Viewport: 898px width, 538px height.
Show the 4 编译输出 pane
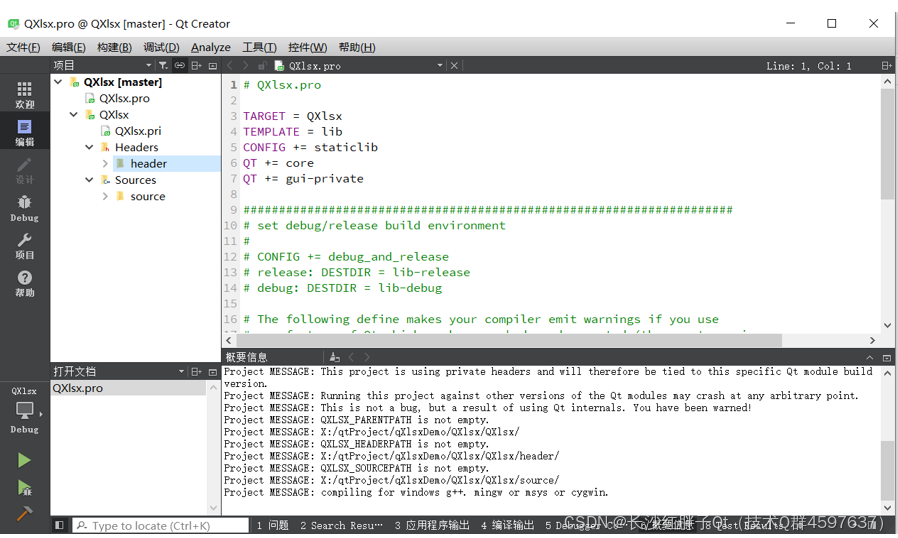click(x=507, y=525)
